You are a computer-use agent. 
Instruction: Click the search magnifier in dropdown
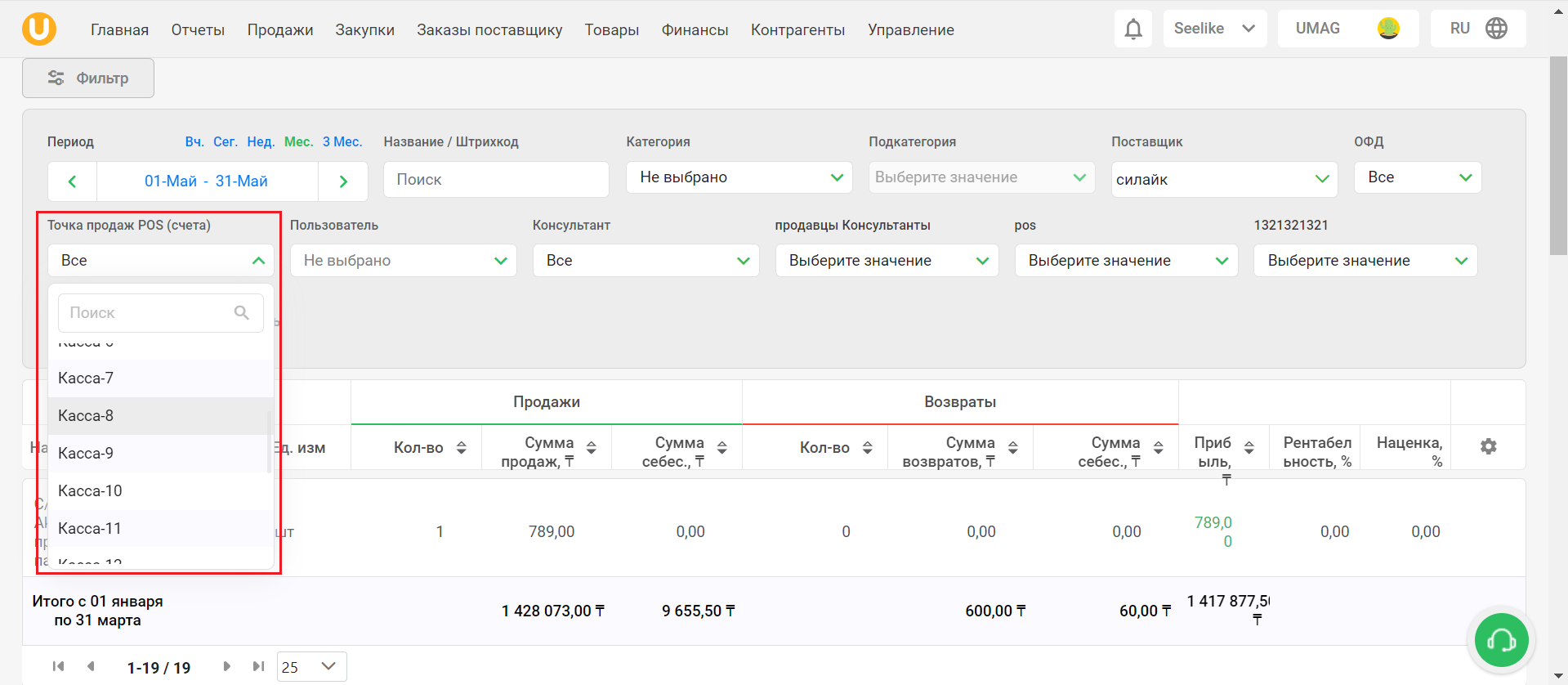[x=241, y=312]
